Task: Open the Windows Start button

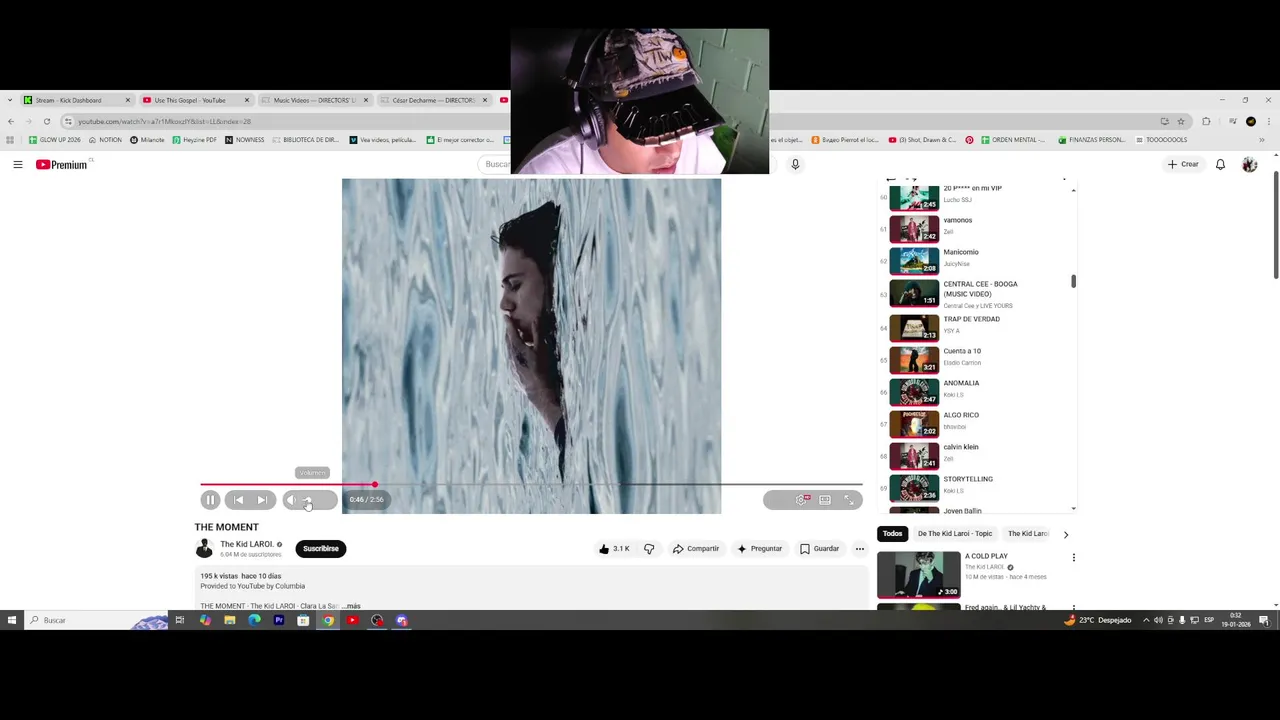Action: tap(11, 620)
